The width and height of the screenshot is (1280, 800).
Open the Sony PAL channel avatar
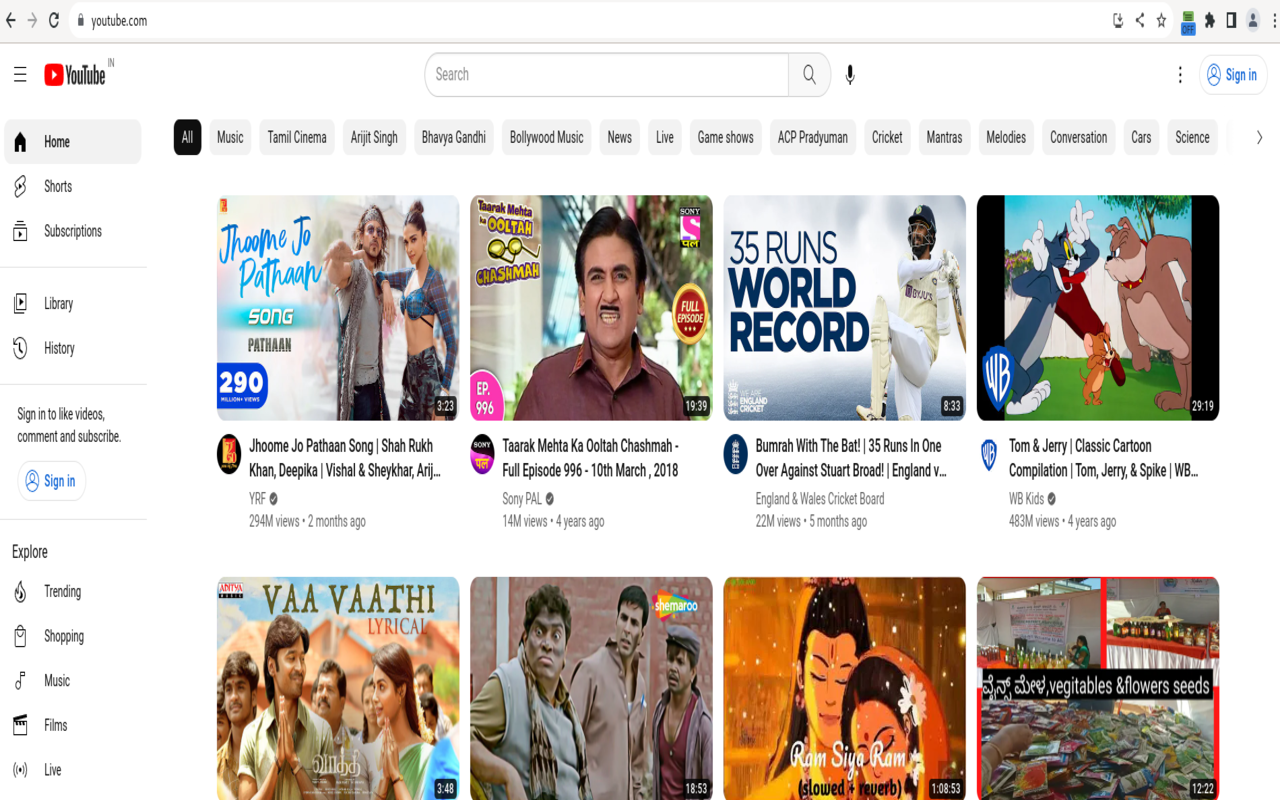(x=482, y=454)
